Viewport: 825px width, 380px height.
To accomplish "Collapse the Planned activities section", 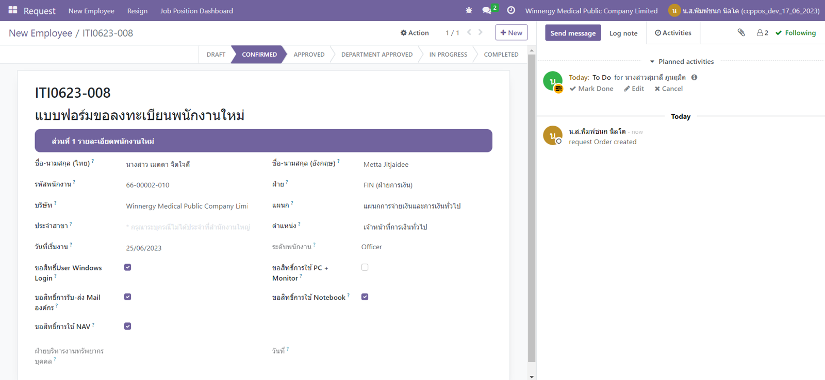I will (x=682, y=62).
